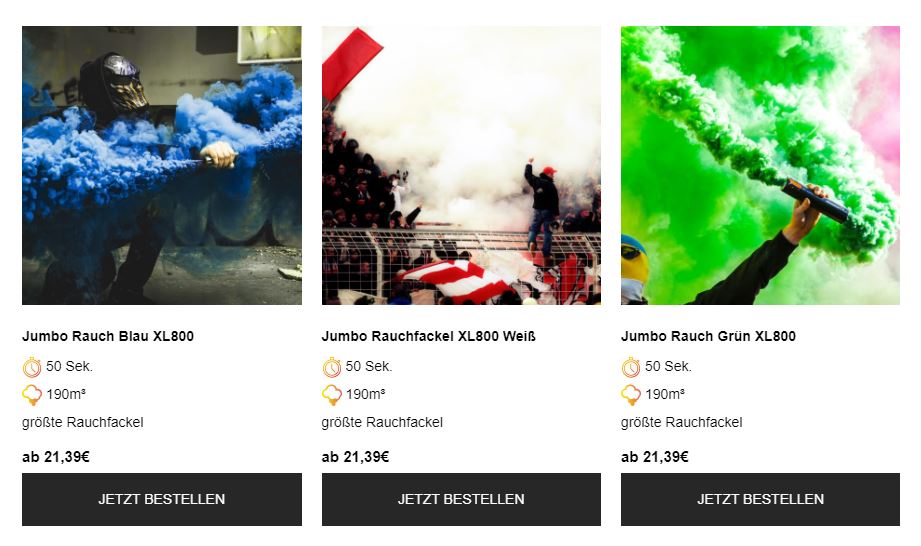The height and width of the screenshot is (546, 921).
Task: Click the ab 21,39€ price of Rauchfackel Weiß
Action: (x=355, y=457)
